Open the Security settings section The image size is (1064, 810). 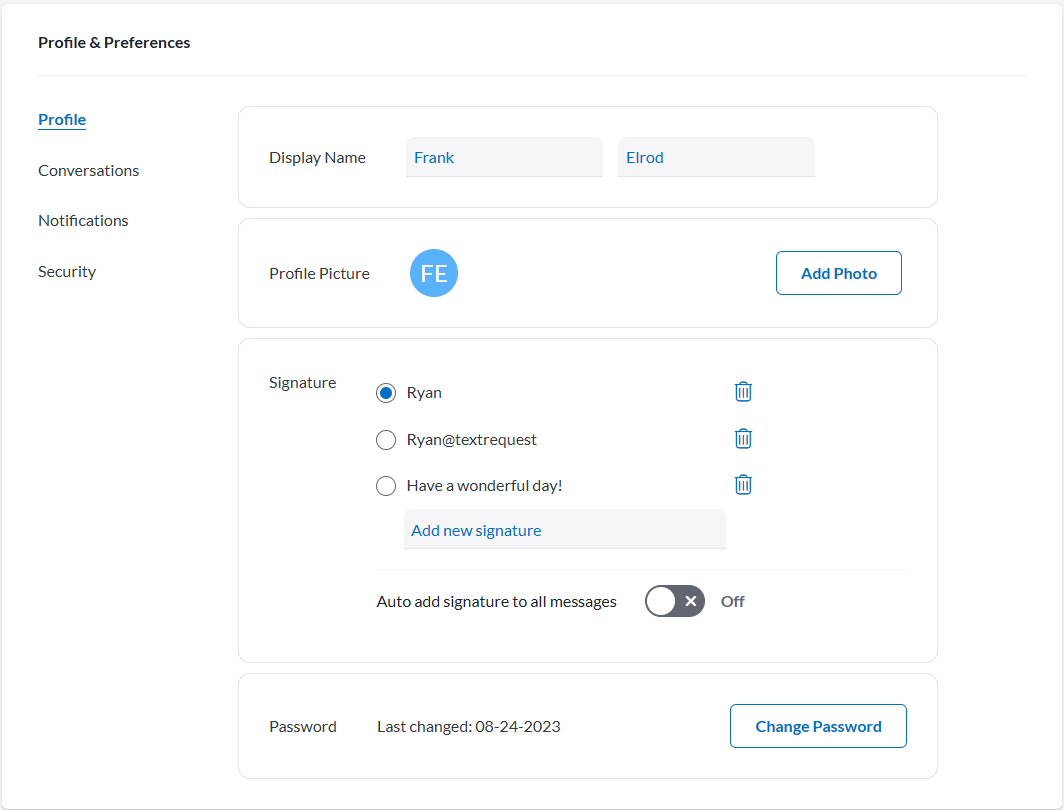coord(67,272)
